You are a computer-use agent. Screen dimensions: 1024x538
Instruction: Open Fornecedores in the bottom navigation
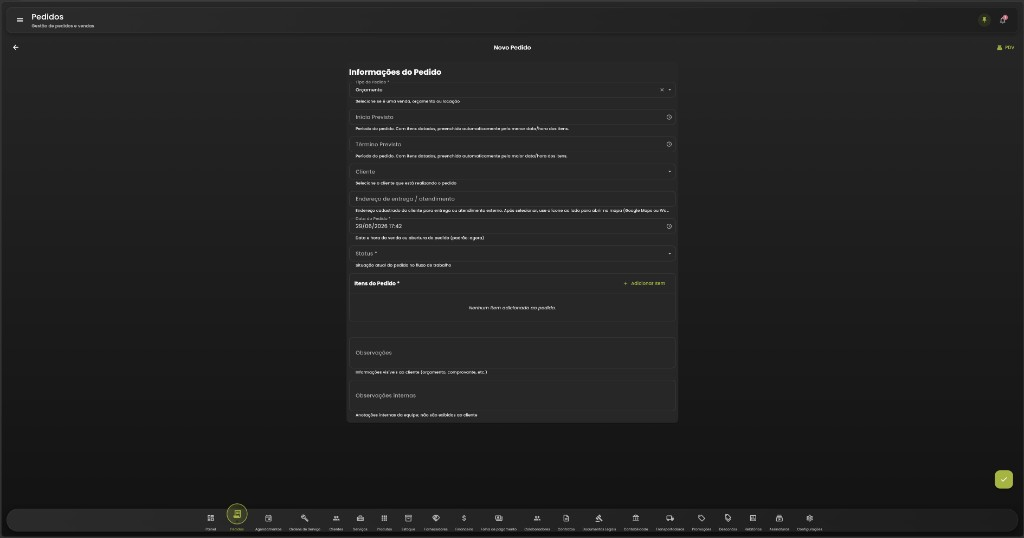point(436,522)
